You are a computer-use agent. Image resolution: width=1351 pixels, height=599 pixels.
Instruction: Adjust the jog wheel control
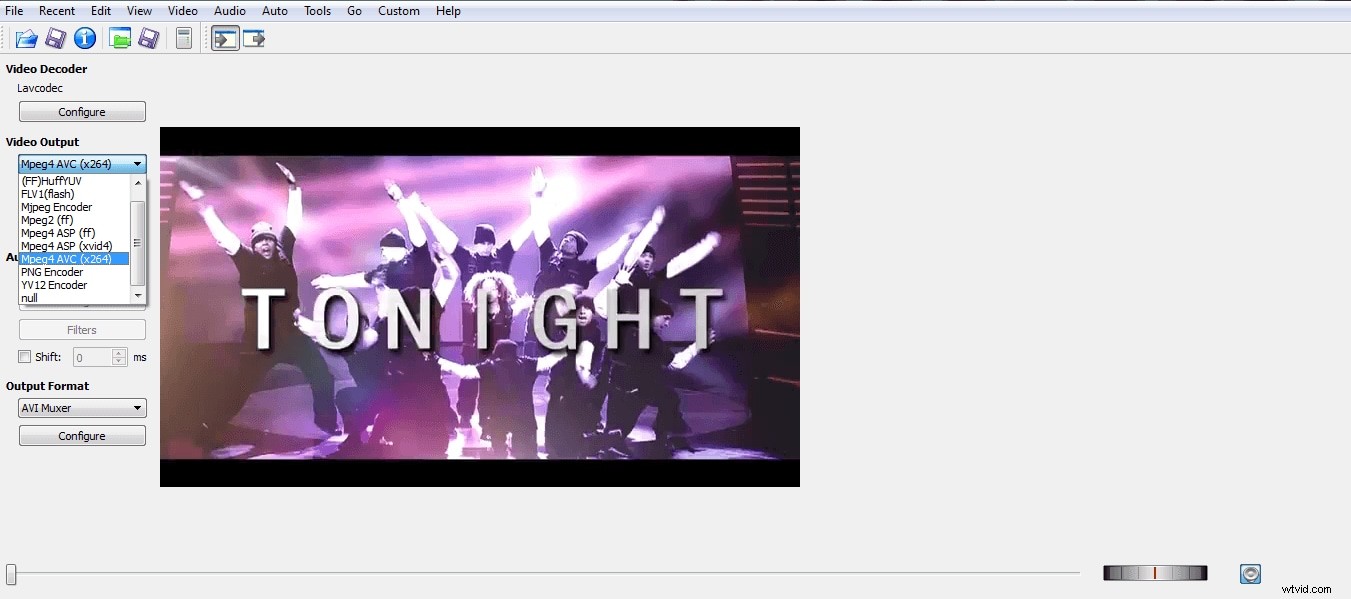pyautogui.click(x=1155, y=572)
